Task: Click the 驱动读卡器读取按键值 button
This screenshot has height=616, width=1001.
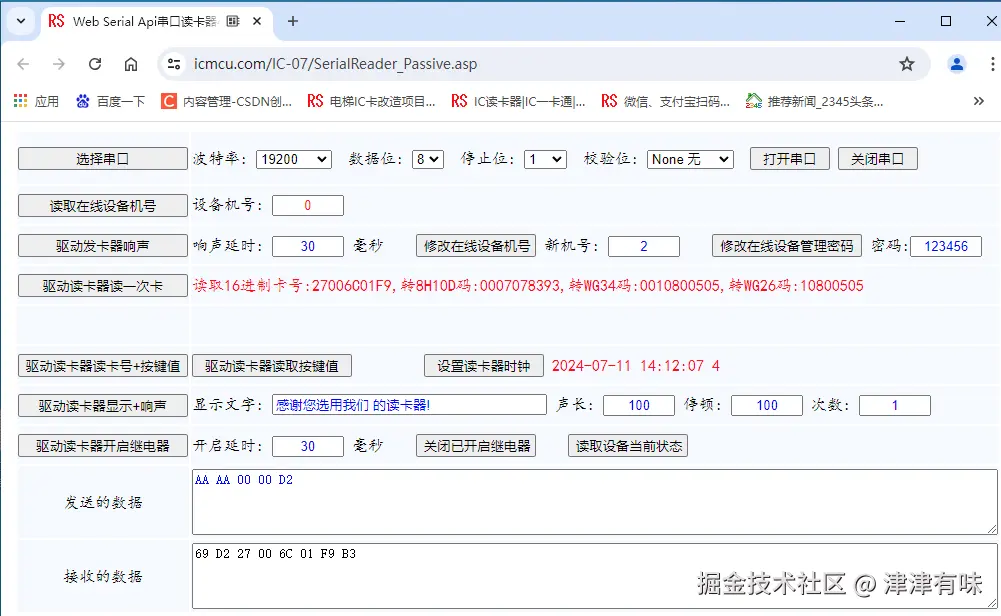Action: pyautogui.click(x=272, y=366)
